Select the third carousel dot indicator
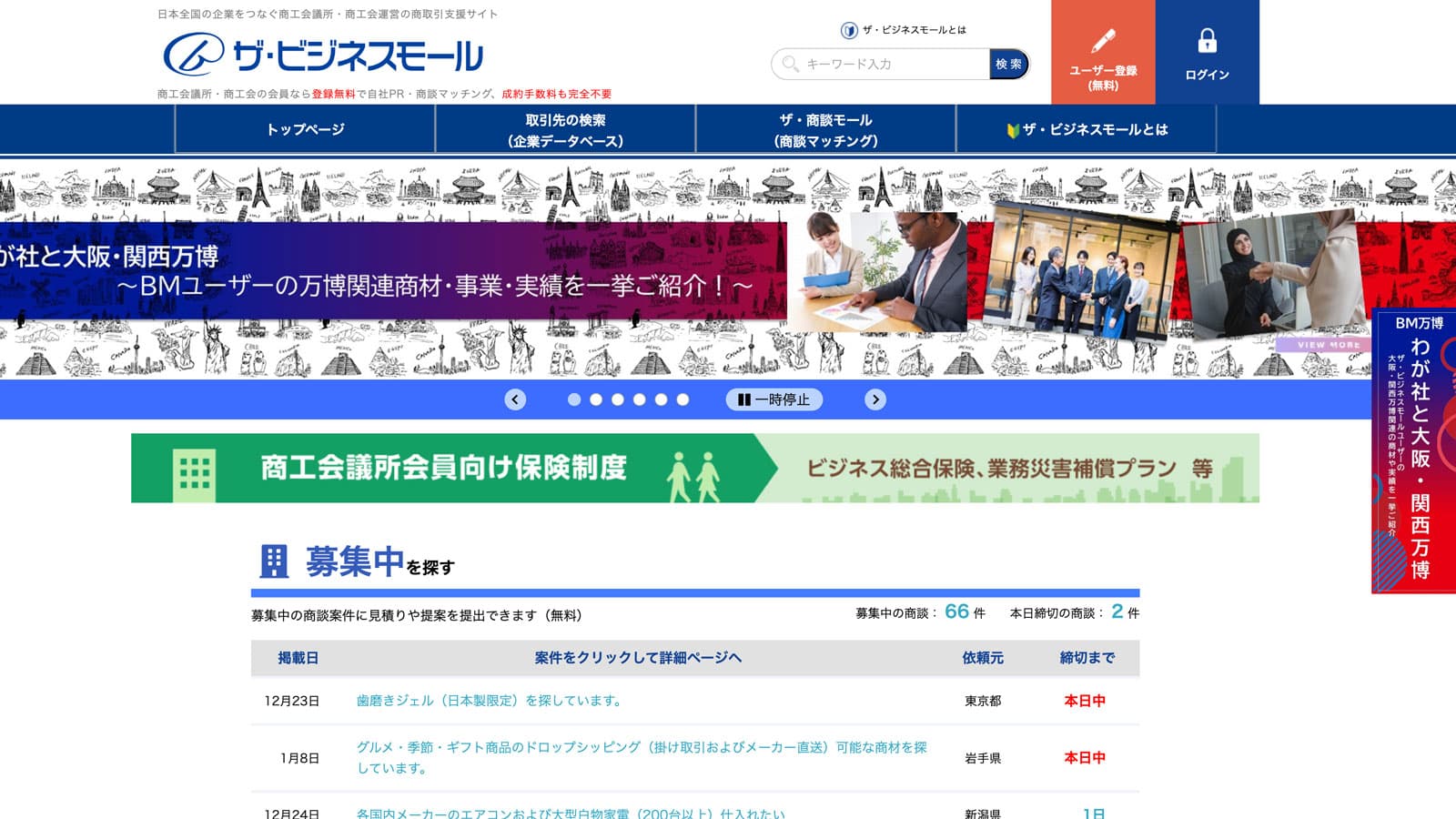Screen dimensions: 1456x819 pos(617,398)
